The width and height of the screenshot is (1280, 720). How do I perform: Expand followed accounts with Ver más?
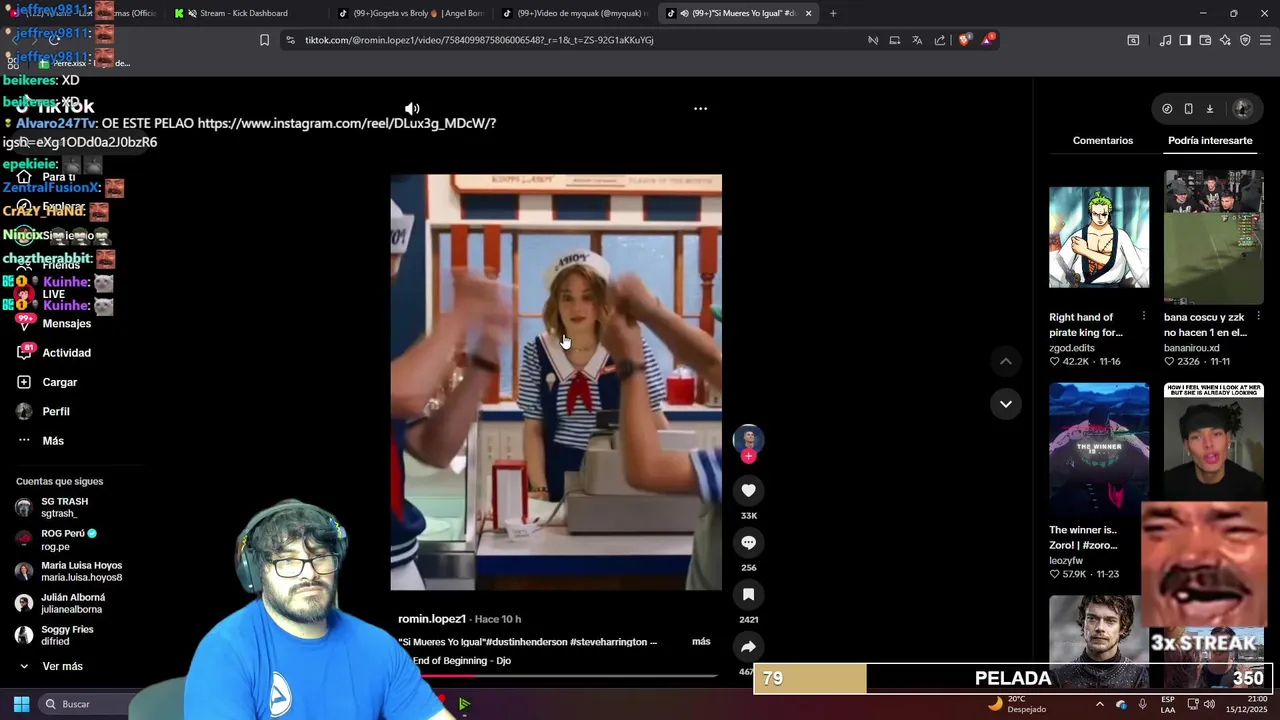(62, 666)
